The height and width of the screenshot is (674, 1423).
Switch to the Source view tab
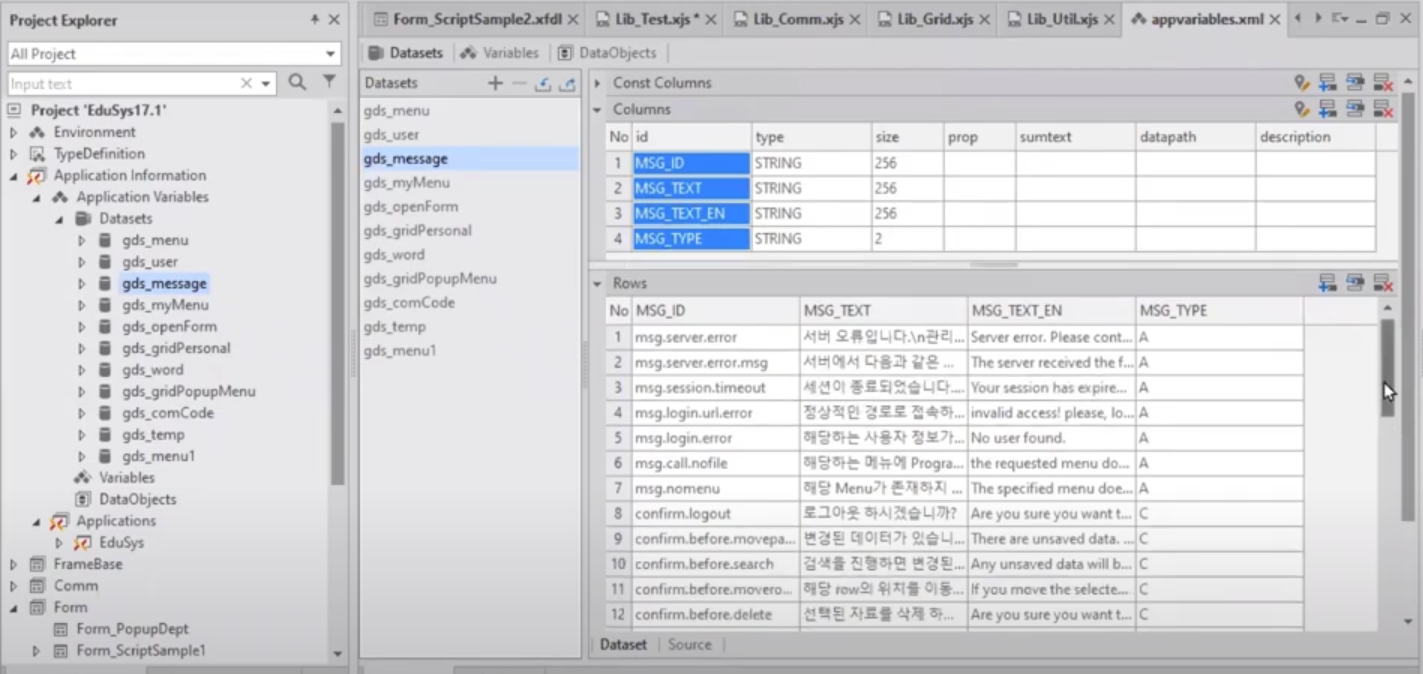tap(689, 645)
